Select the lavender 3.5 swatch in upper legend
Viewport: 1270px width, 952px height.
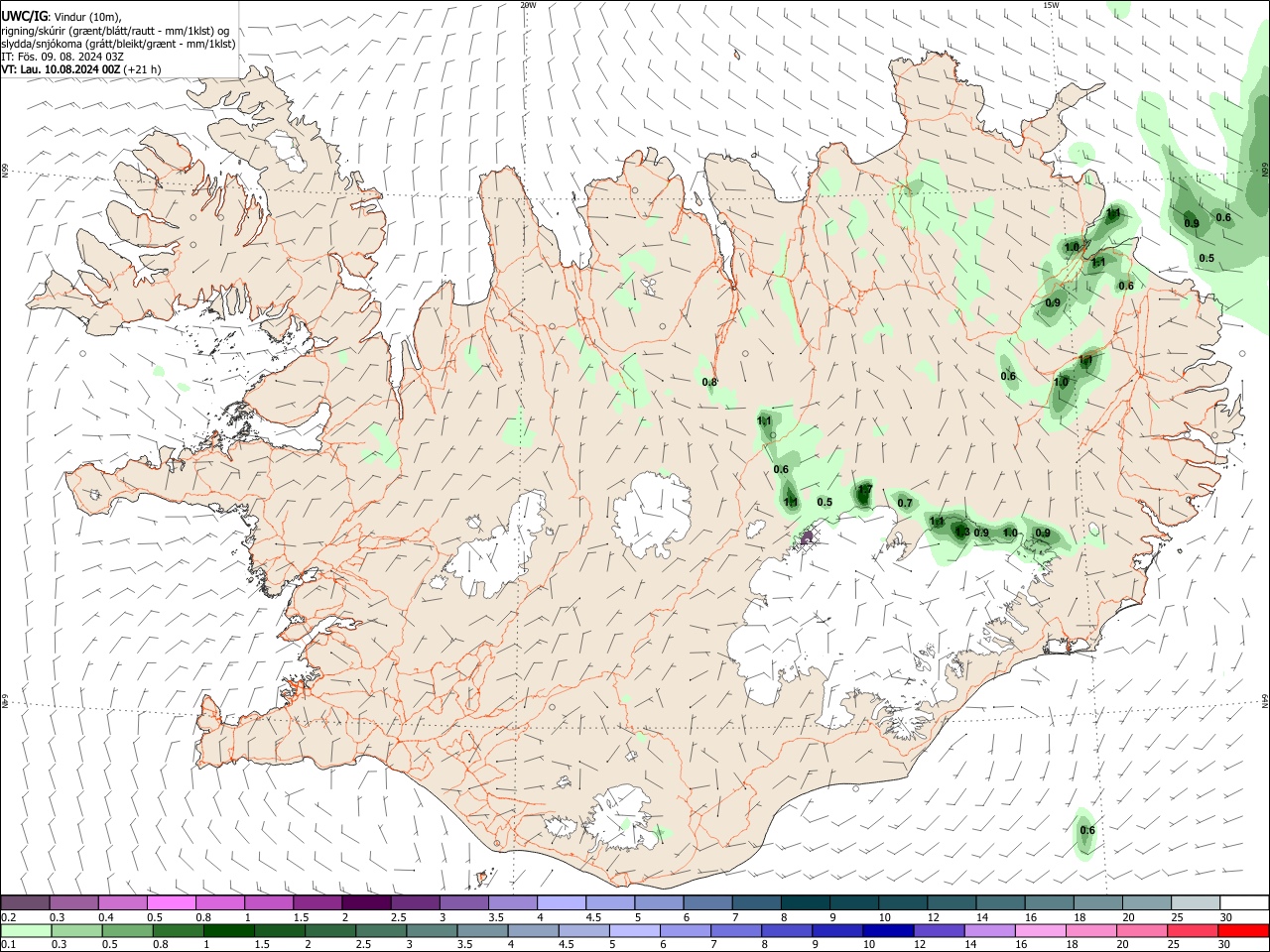pos(513,903)
